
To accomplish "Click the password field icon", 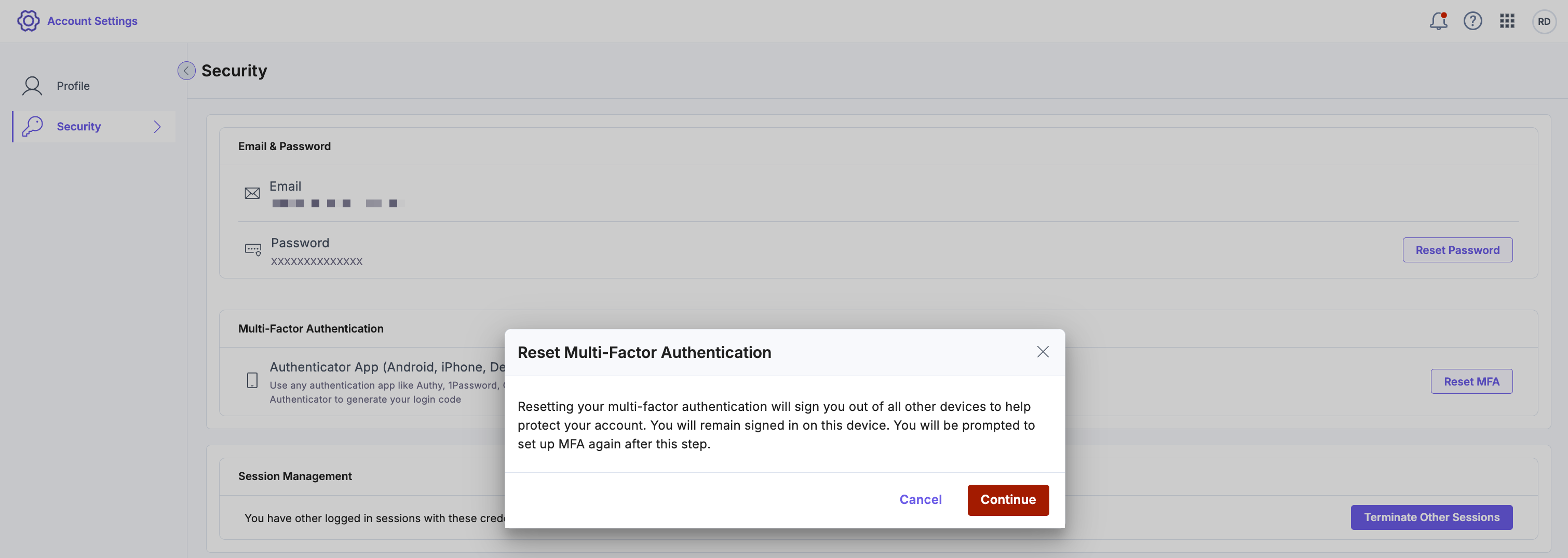I will [x=253, y=250].
